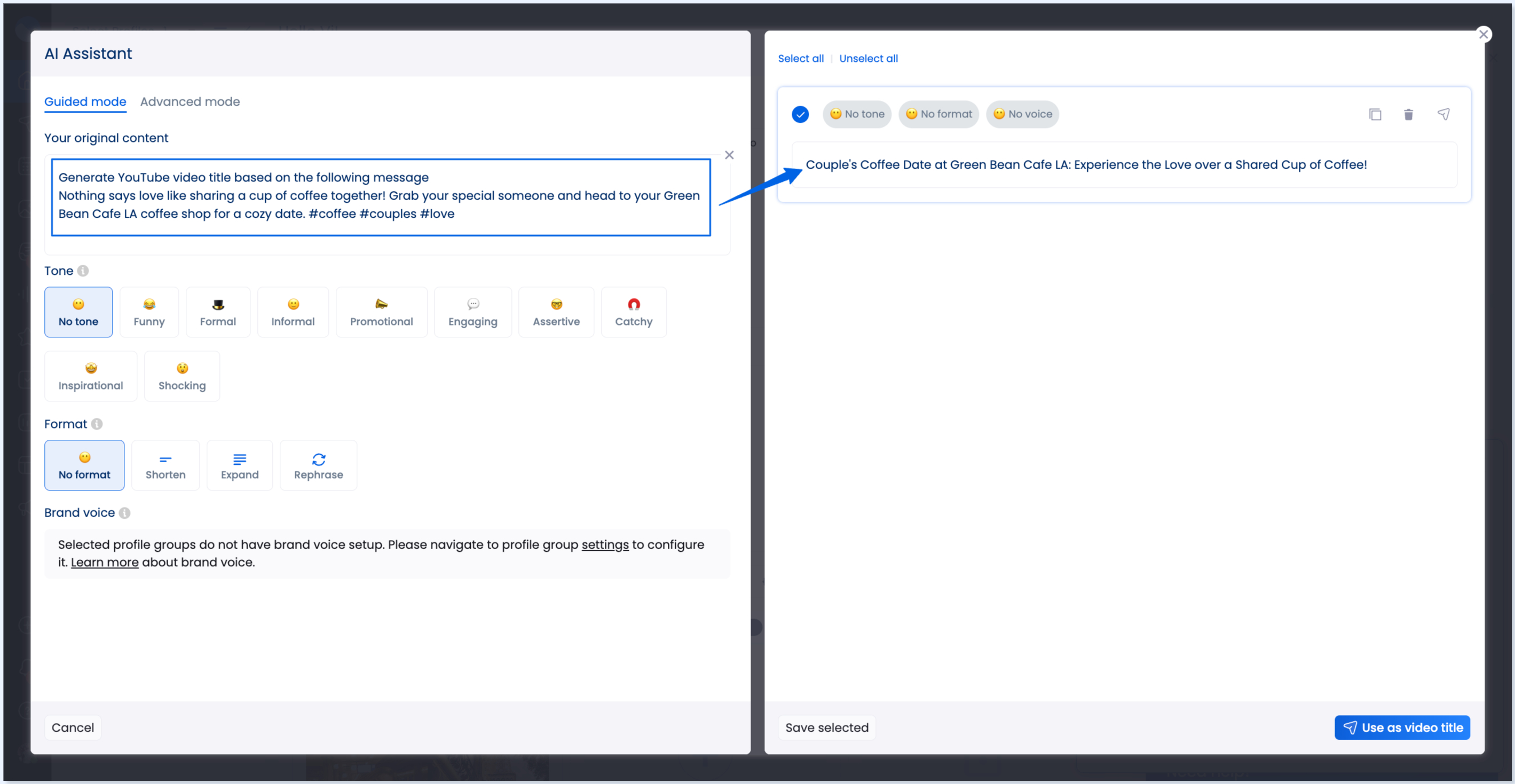Open the Learn more brand voice link

(x=105, y=563)
